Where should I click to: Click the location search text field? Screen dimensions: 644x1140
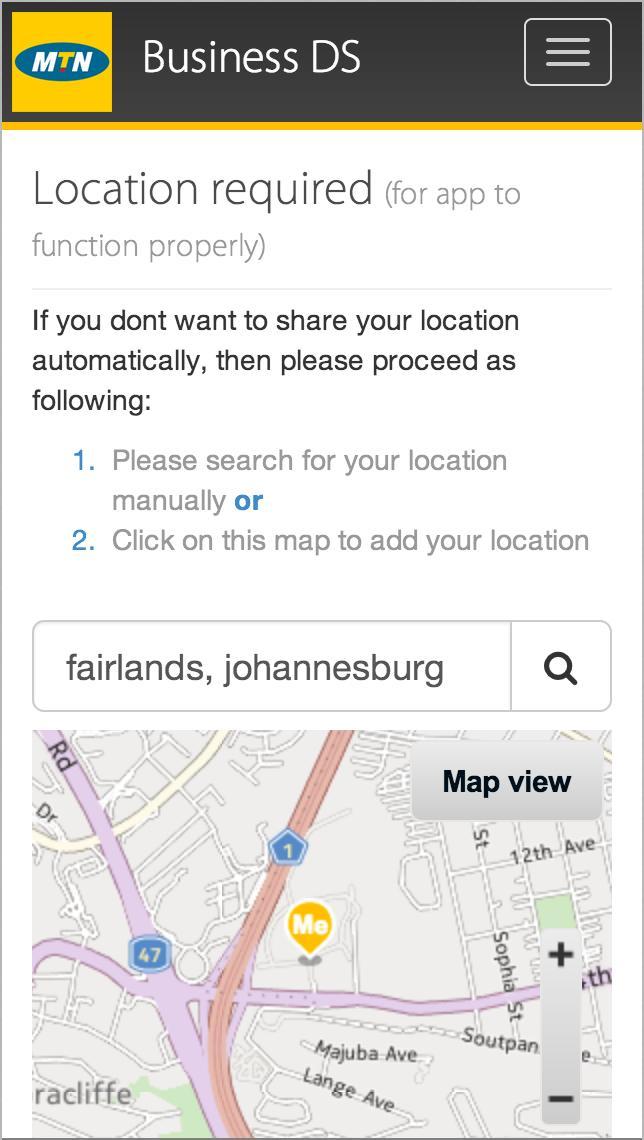(272, 667)
